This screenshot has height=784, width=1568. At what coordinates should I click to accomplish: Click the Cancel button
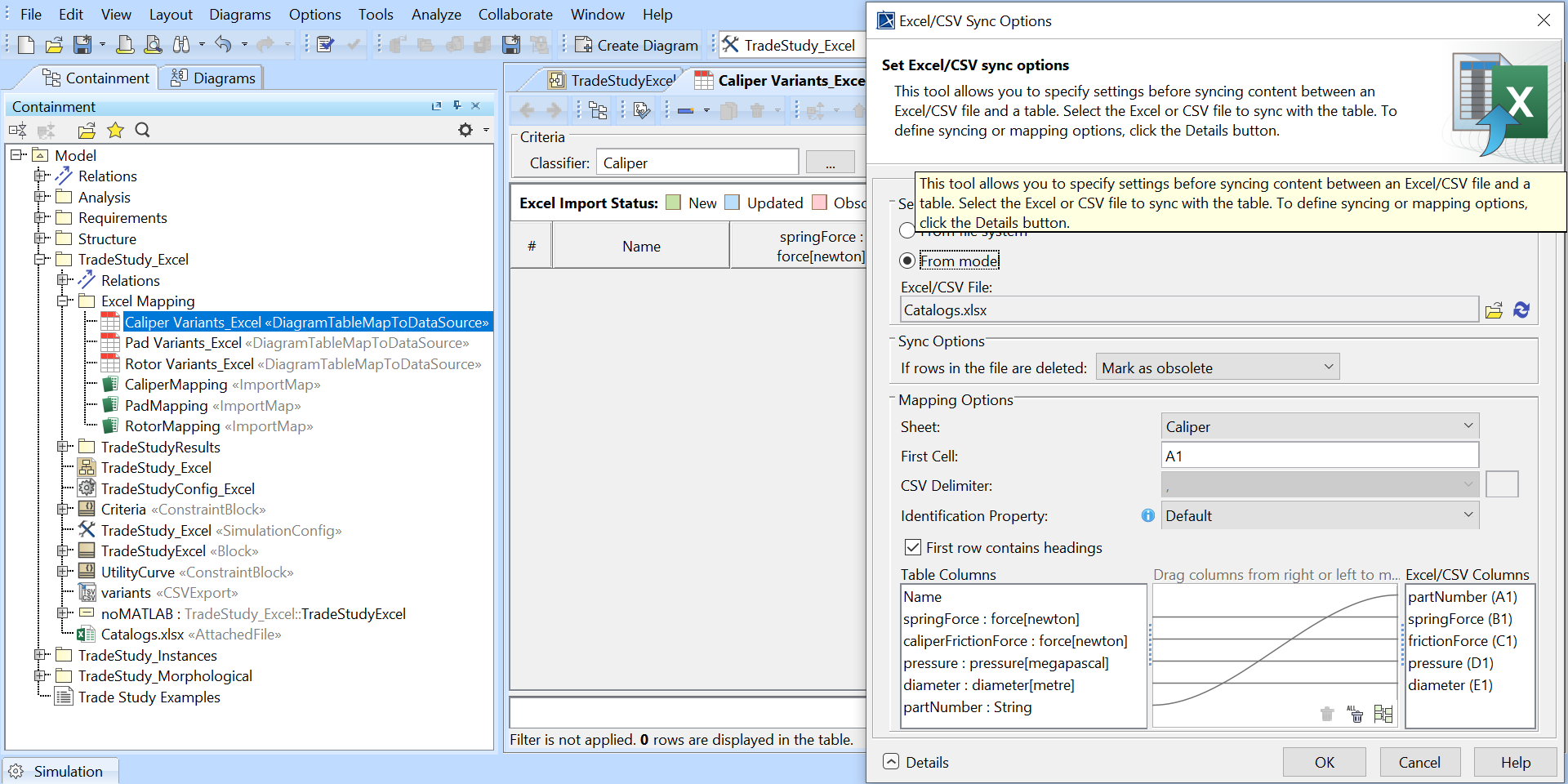[x=1419, y=762]
